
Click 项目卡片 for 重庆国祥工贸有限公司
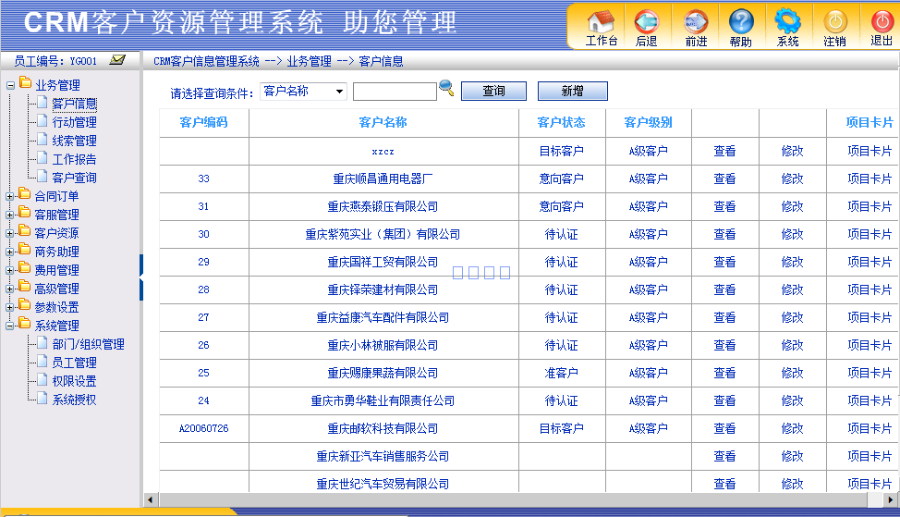pos(870,262)
